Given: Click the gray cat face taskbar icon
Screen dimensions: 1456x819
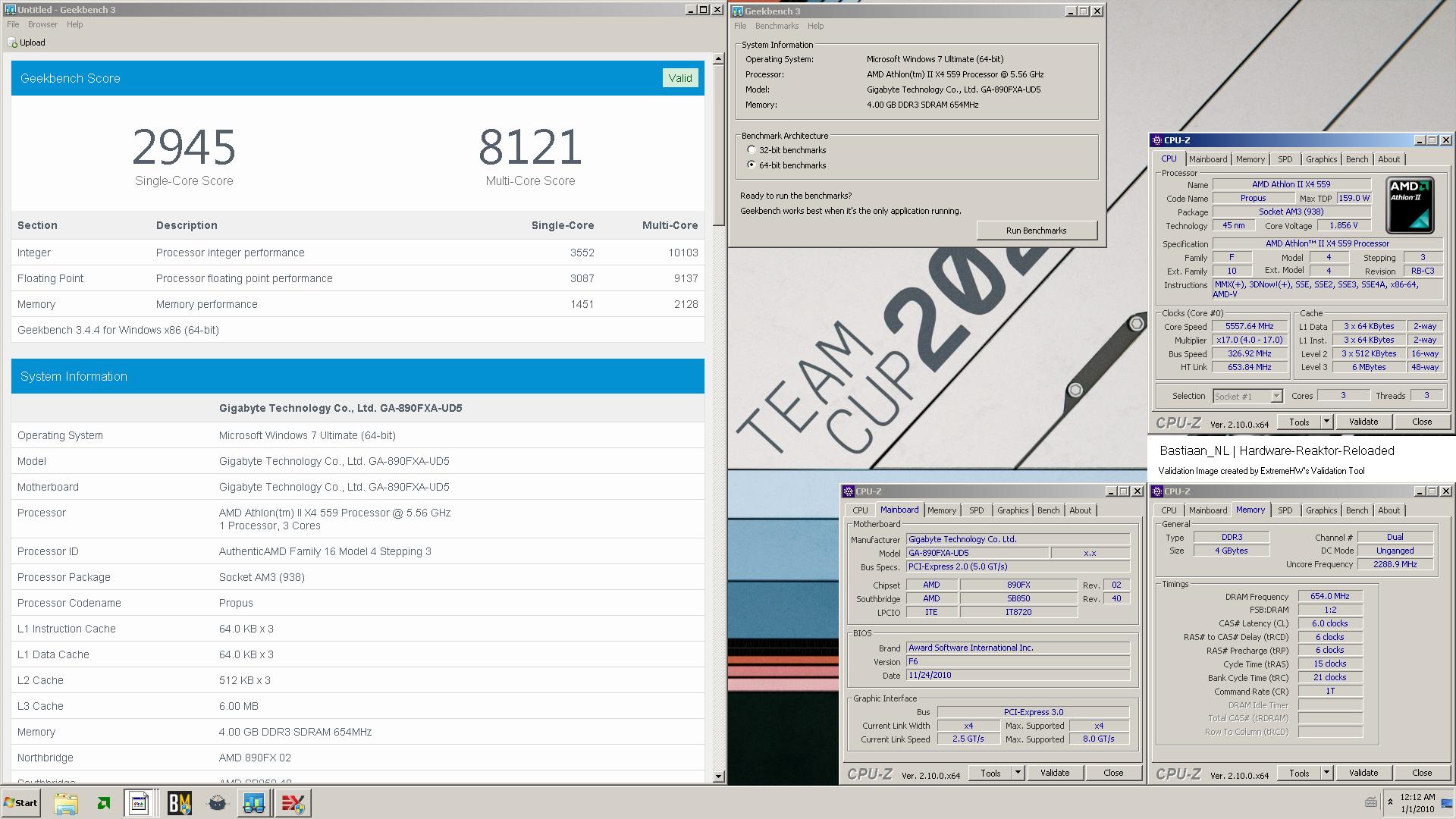Looking at the screenshot, I should pos(217,803).
